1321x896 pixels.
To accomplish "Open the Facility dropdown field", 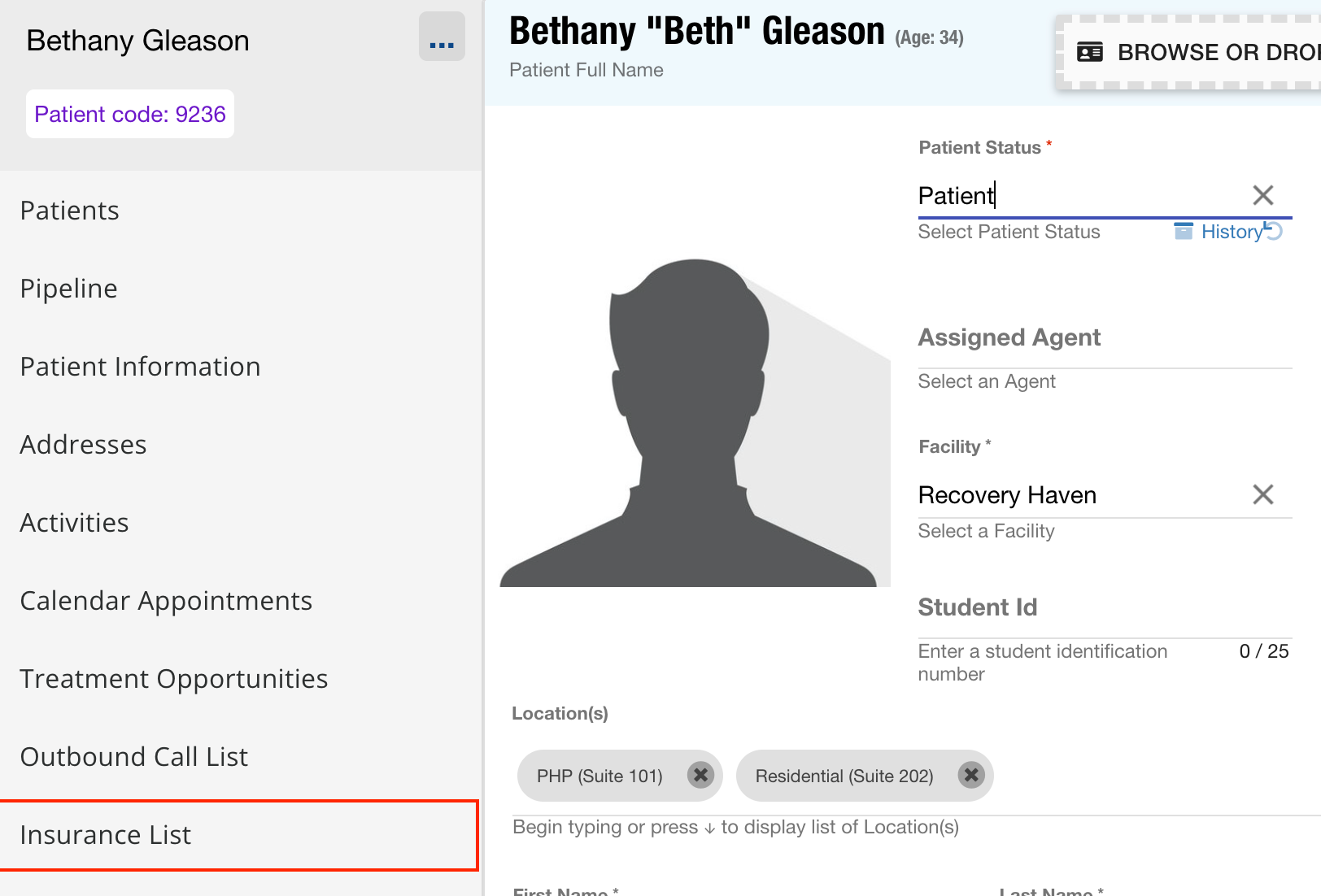I will (x=1082, y=495).
